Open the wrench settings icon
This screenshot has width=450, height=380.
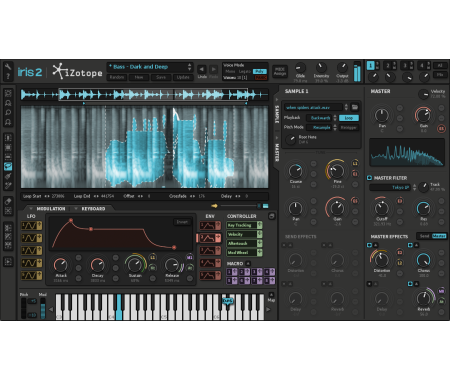click(x=8, y=66)
